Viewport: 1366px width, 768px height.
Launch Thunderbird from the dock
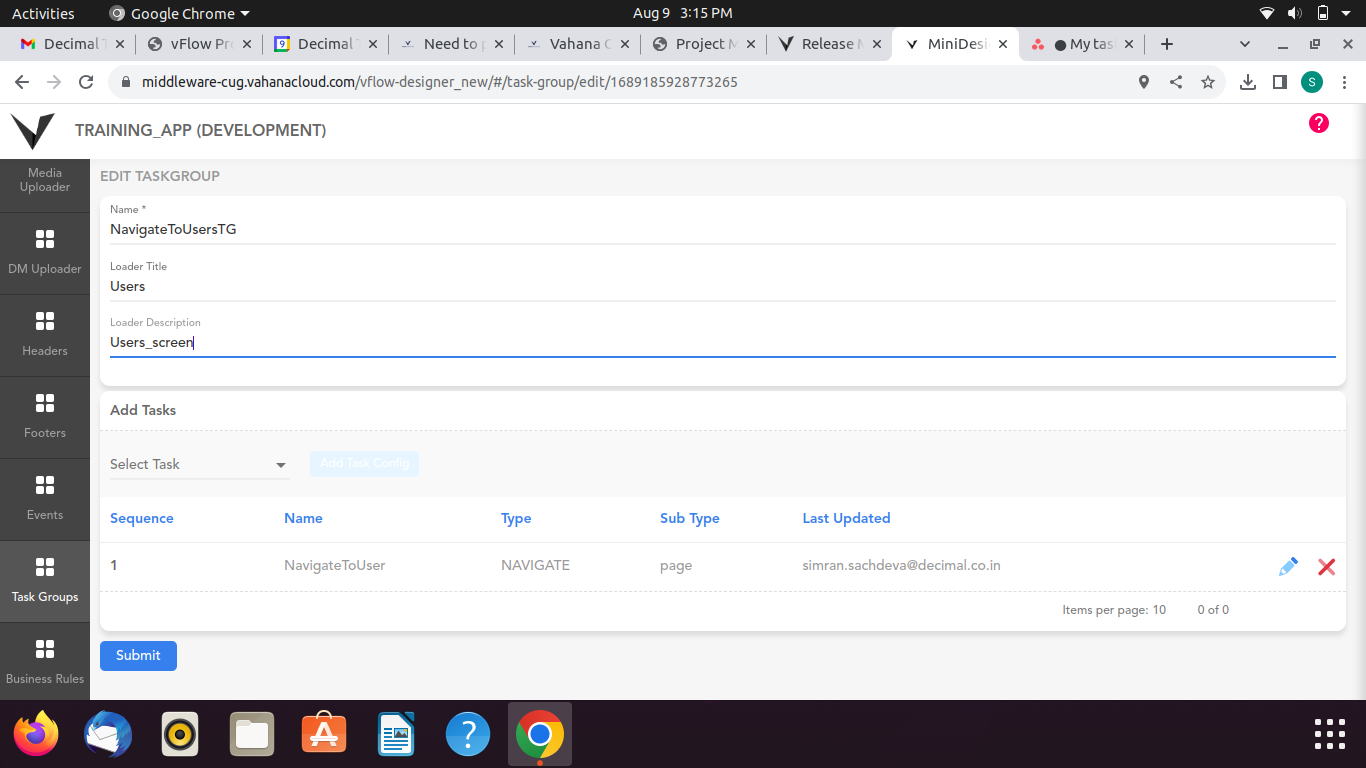[108, 735]
